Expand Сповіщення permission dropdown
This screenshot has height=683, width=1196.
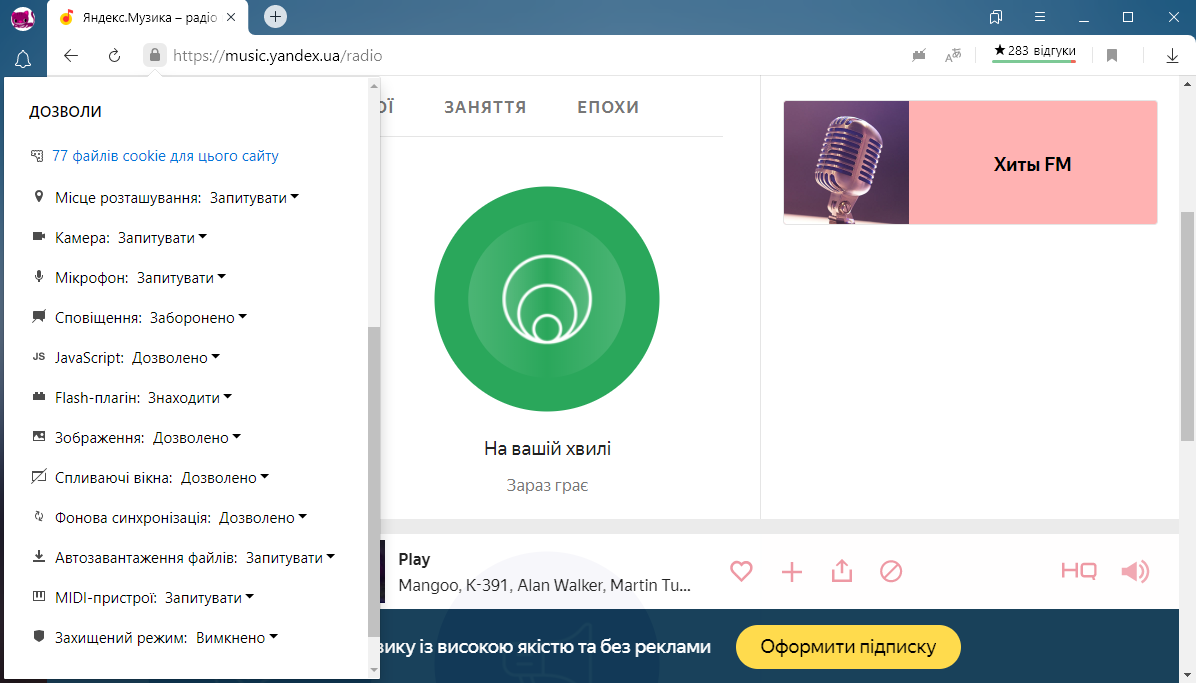(x=198, y=317)
